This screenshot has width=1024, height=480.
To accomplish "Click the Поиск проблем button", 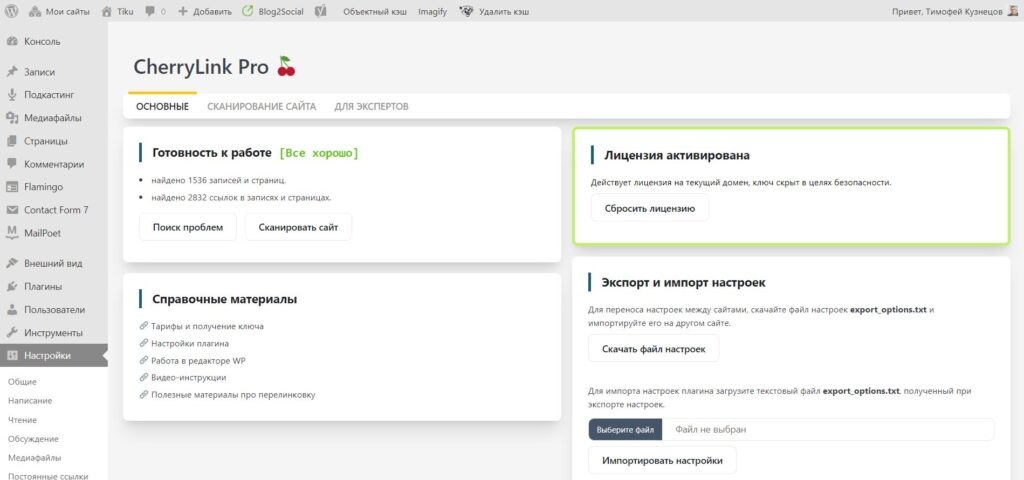I will 188,227.
